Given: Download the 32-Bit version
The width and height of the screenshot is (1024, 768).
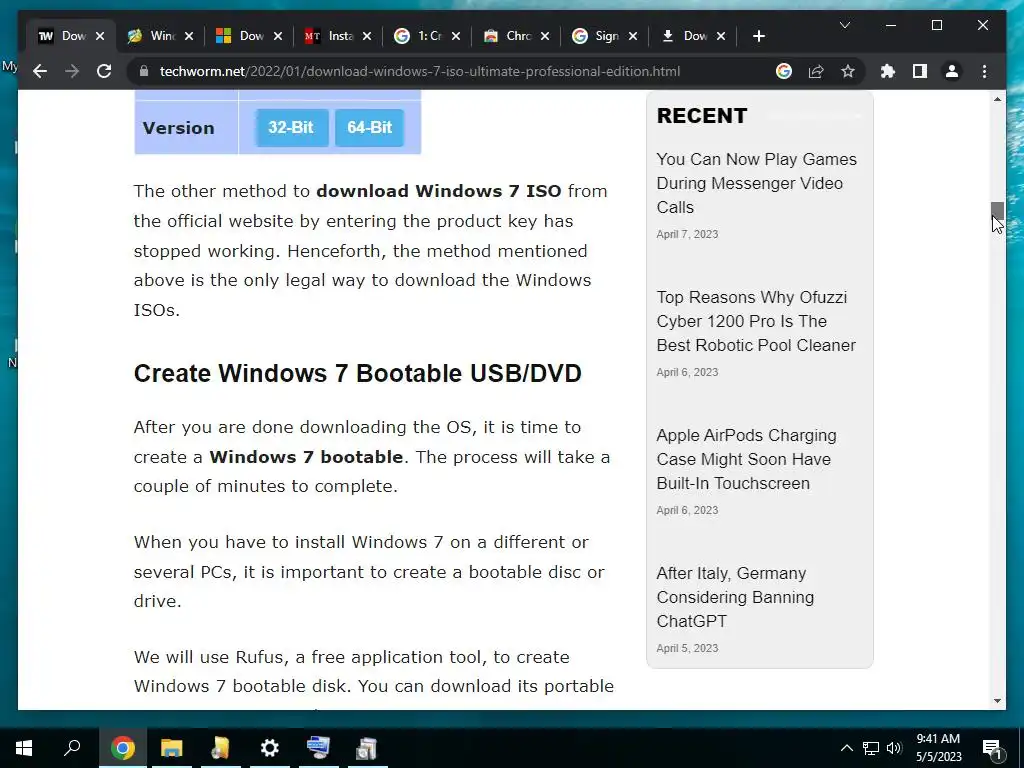Looking at the screenshot, I should point(291,127).
